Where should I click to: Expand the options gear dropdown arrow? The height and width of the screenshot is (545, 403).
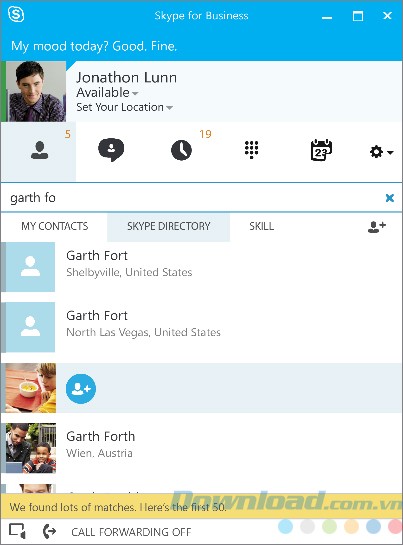pos(390,152)
